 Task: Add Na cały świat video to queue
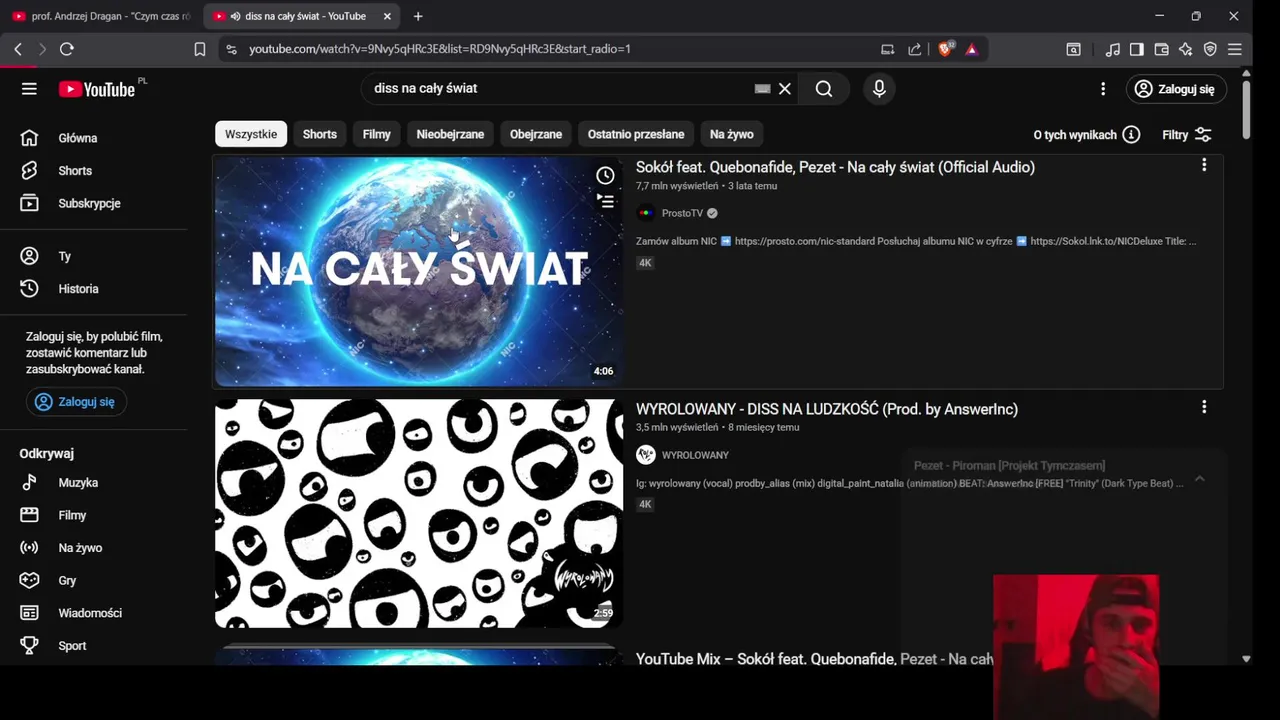(605, 201)
